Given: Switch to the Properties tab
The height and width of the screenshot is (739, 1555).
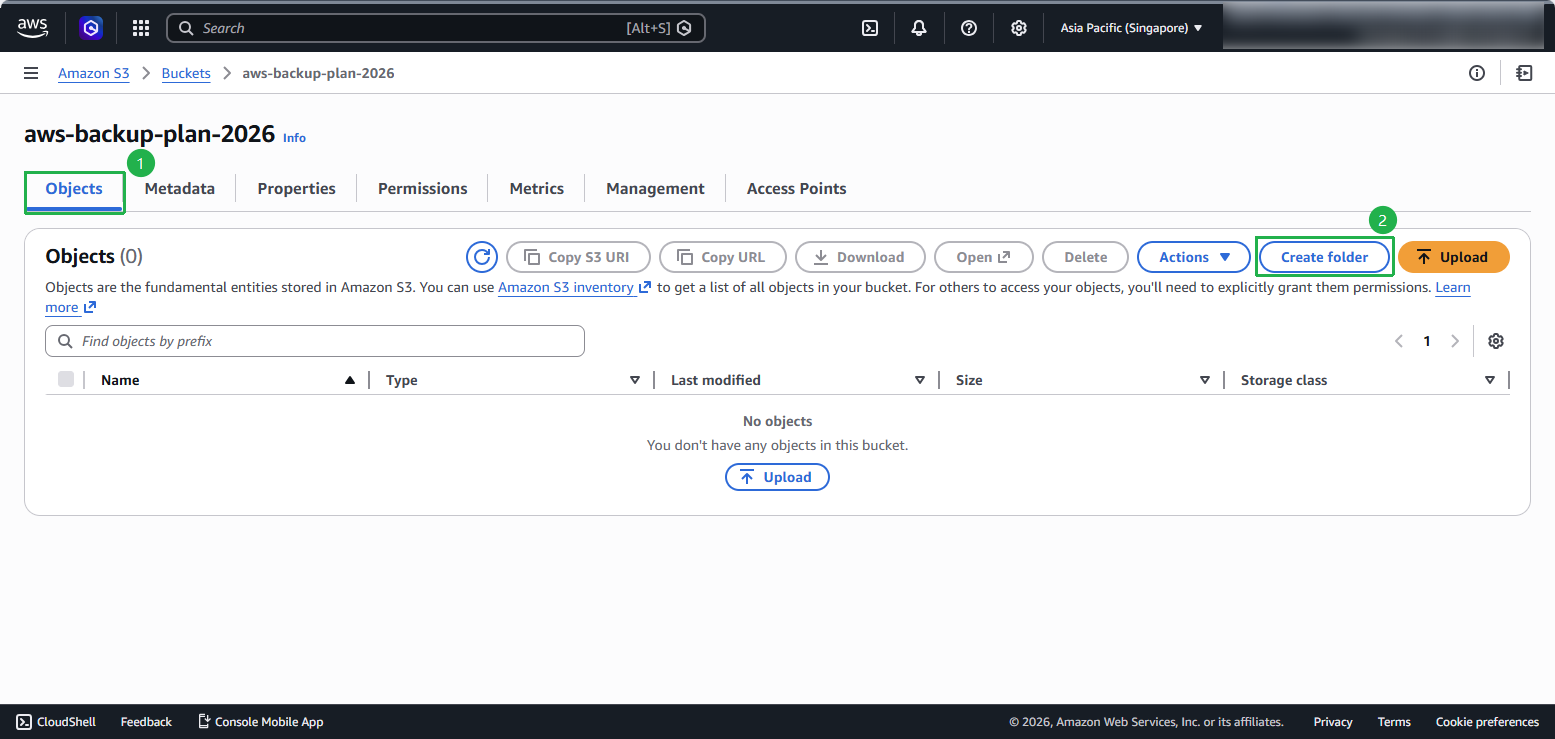Looking at the screenshot, I should pyautogui.click(x=297, y=188).
